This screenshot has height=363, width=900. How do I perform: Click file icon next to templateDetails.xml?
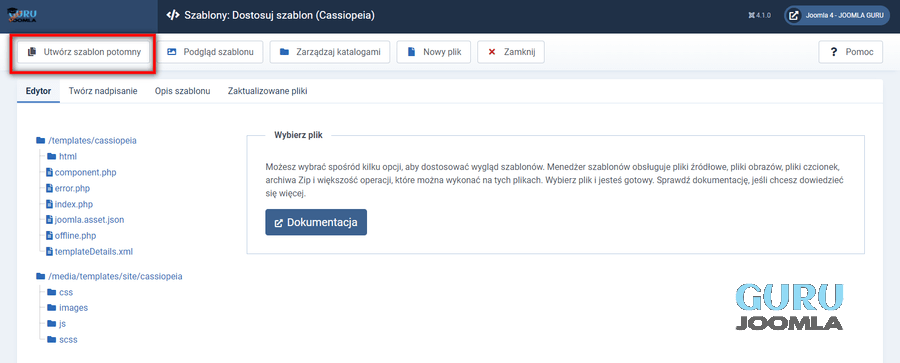point(49,251)
